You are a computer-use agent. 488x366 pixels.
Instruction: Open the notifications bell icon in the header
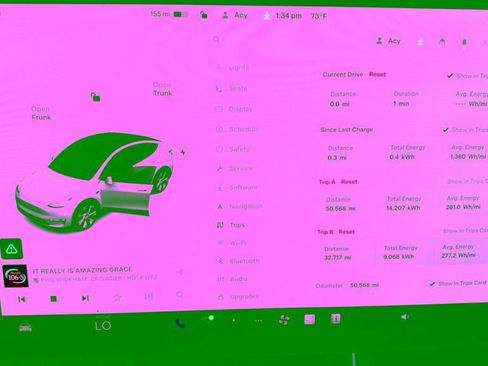(464, 42)
